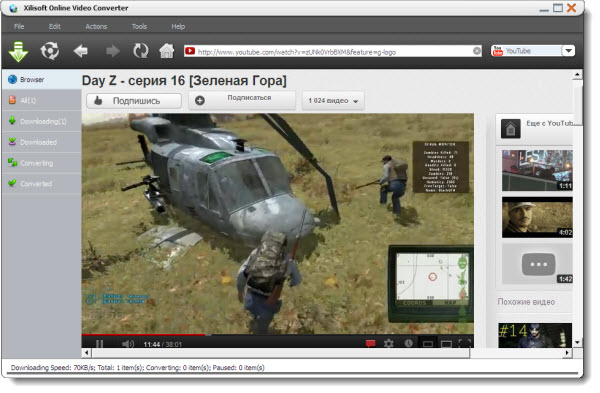This screenshot has width=600, height=393.
Task: Click the Подписаться subscribe button
Action: 242,100
